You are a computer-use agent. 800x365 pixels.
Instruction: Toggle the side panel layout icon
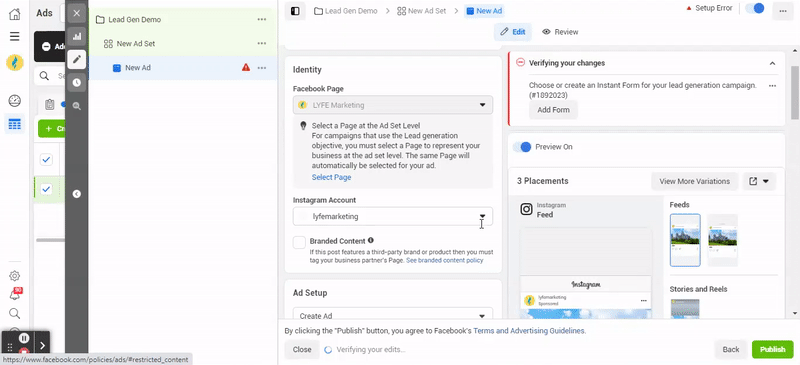[x=295, y=11]
